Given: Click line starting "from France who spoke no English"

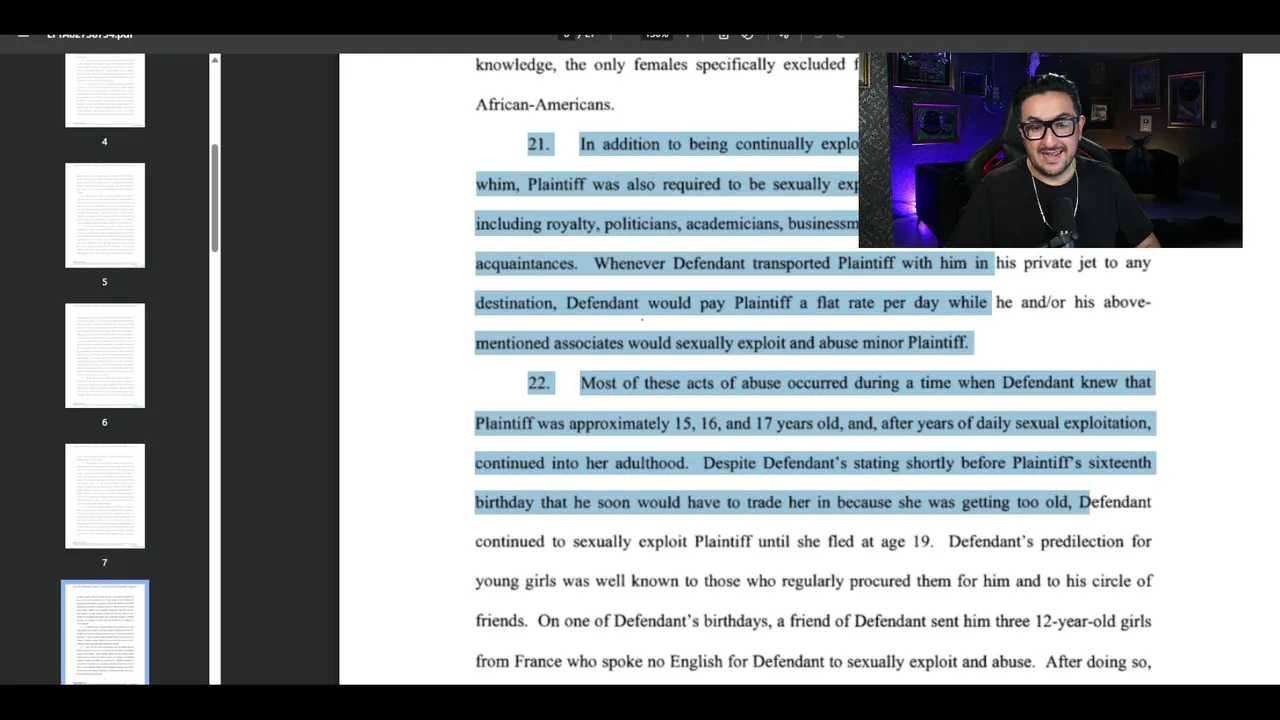Looking at the screenshot, I should 813,662.
